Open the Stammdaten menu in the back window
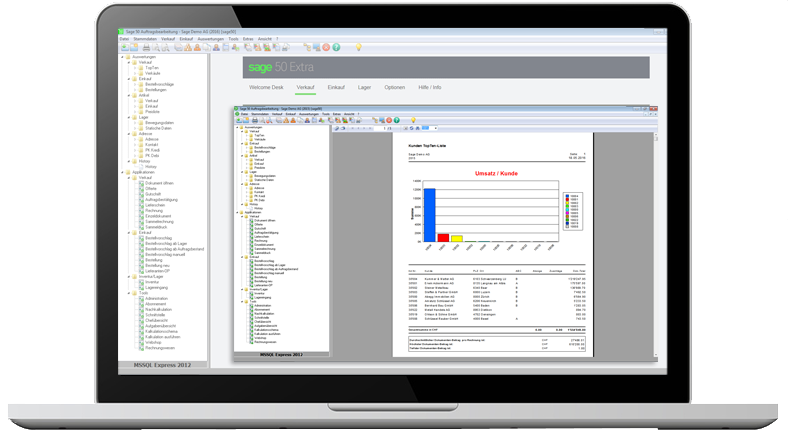The image size is (788, 433). coord(145,39)
